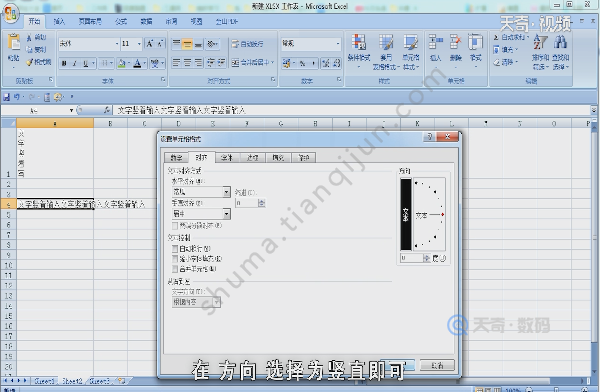Switch to the Number tab in the dialog
Viewport: 600px width, 392px height.
click(x=176, y=157)
